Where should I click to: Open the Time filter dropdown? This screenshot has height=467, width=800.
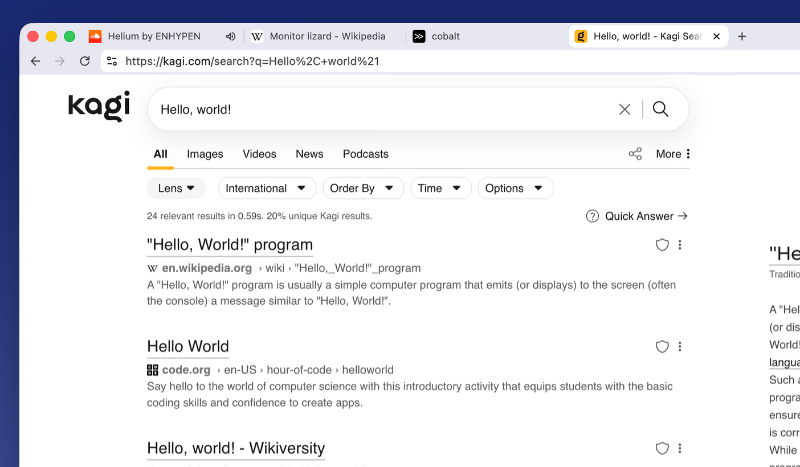440,188
